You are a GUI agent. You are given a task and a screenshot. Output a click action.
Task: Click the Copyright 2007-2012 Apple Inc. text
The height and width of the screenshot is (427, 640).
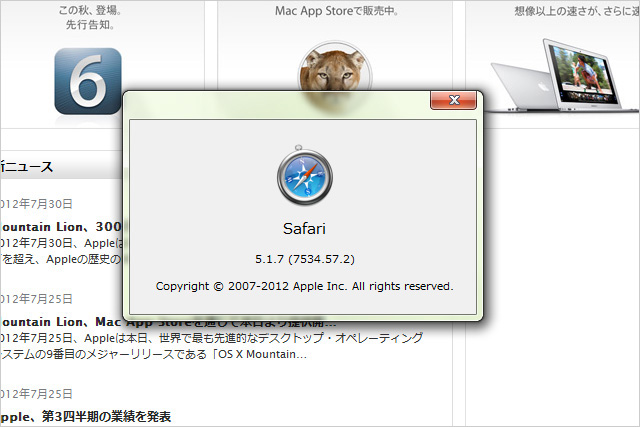tap(304, 286)
